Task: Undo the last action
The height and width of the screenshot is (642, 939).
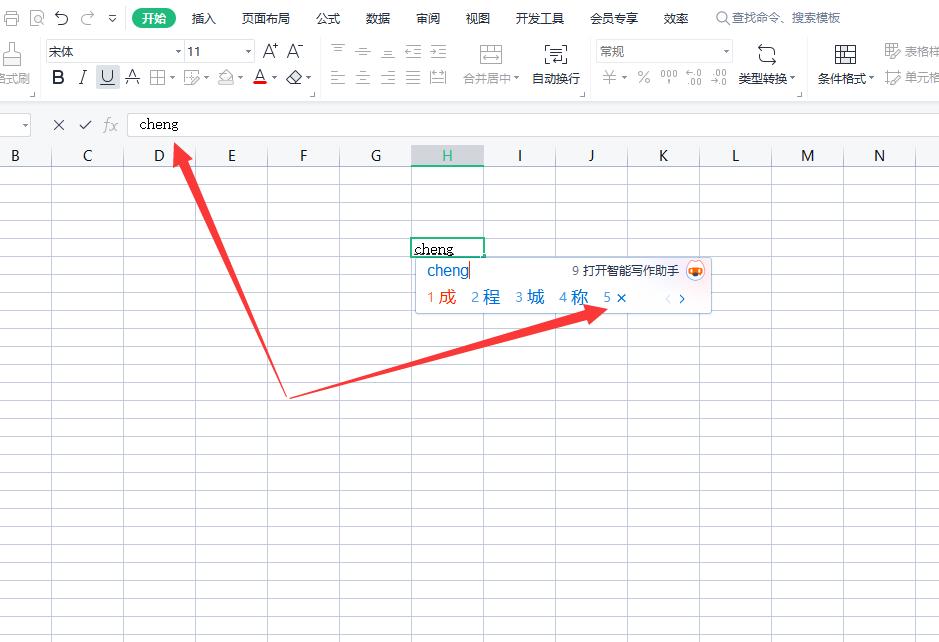Action: (62, 19)
